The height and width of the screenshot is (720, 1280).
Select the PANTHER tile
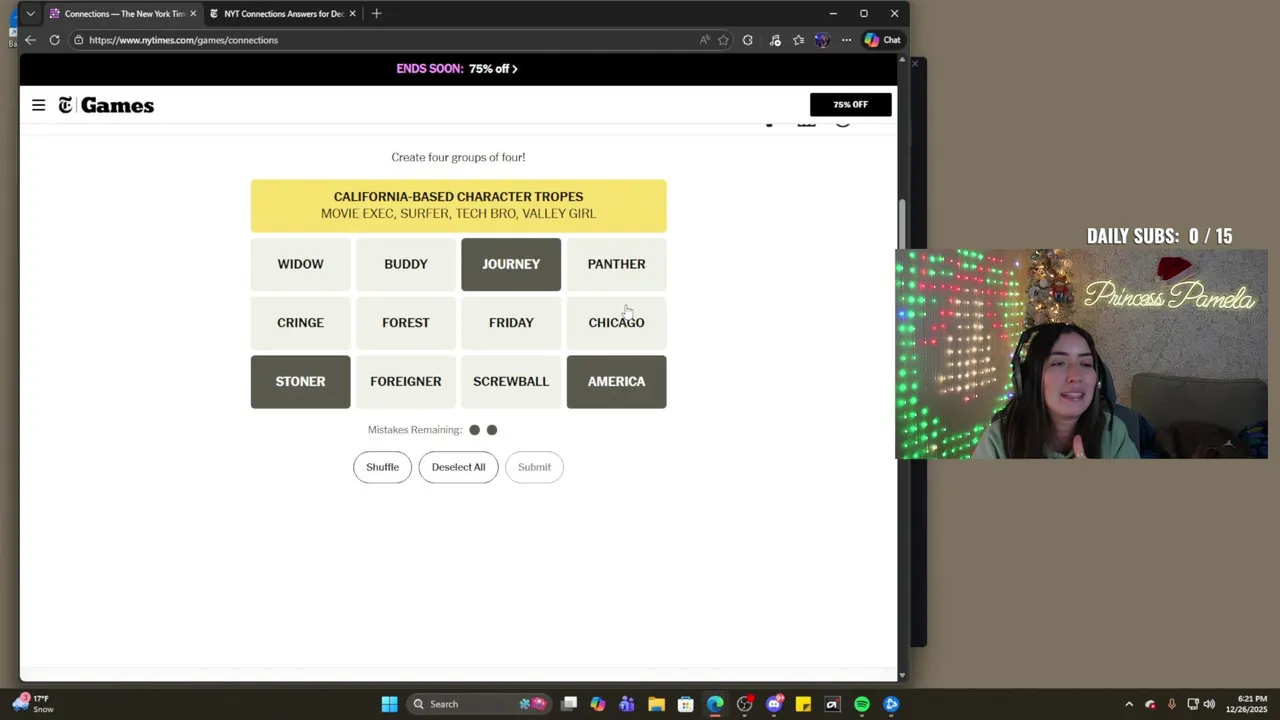click(x=616, y=264)
